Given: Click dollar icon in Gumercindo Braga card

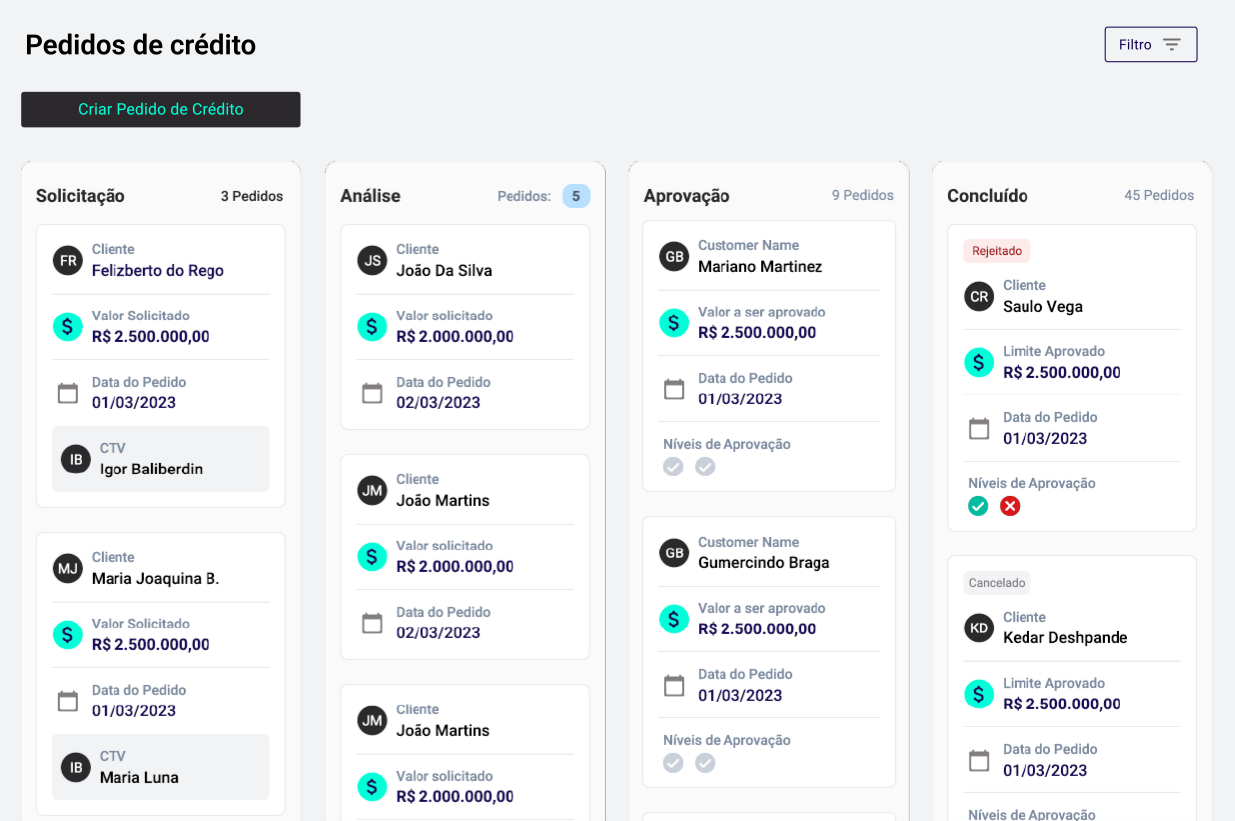Looking at the screenshot, I should [x=674, y=618].
